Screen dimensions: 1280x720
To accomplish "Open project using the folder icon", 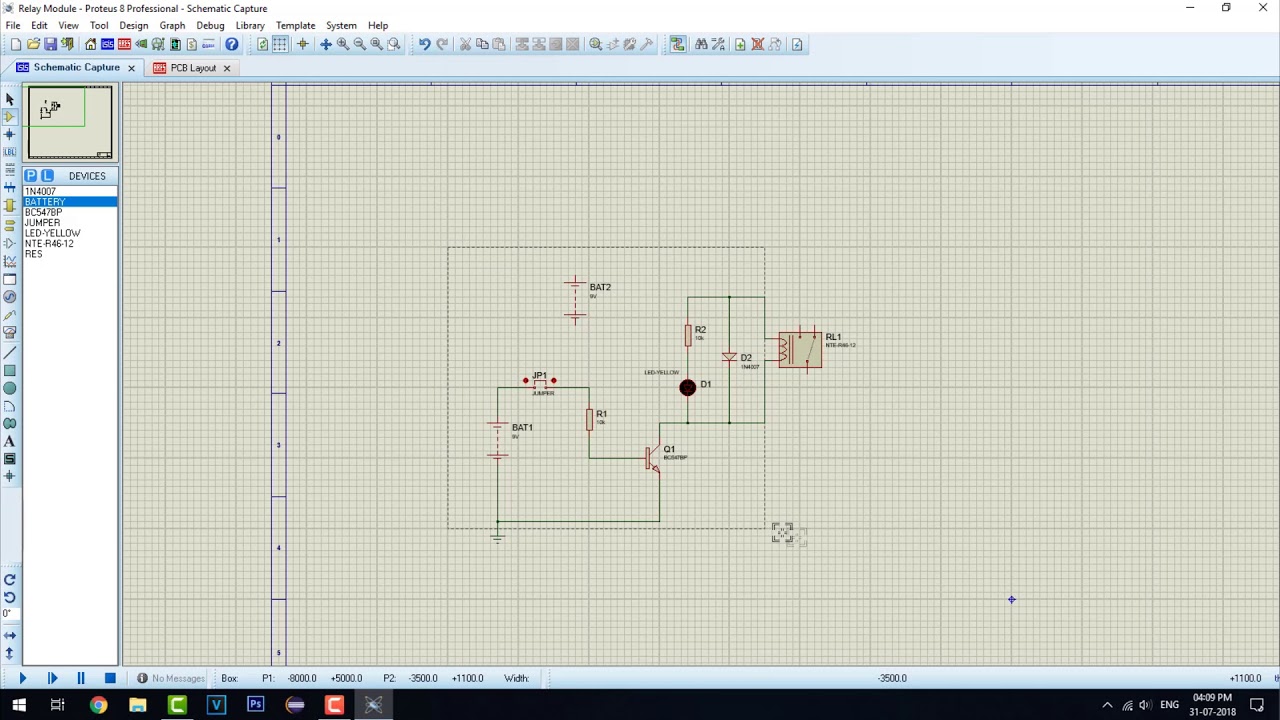I will (33, 44).
